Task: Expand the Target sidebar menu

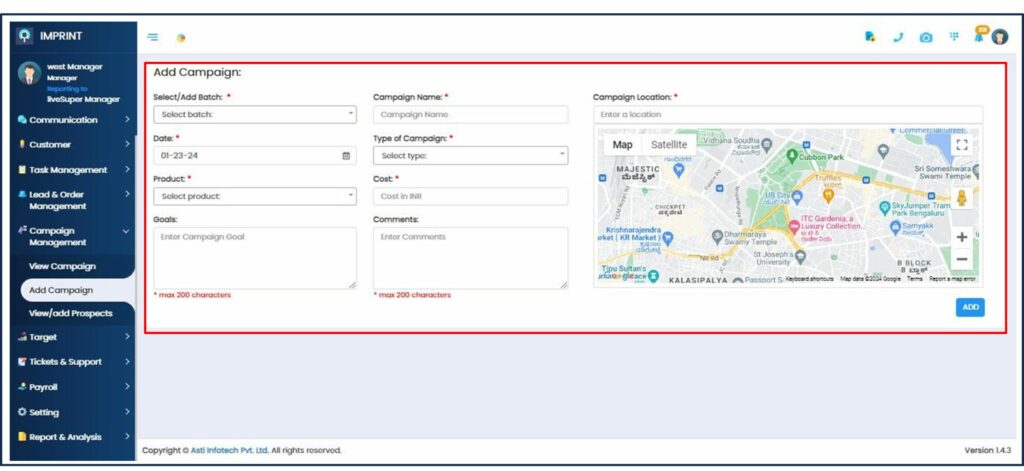Action: (74, 337)
